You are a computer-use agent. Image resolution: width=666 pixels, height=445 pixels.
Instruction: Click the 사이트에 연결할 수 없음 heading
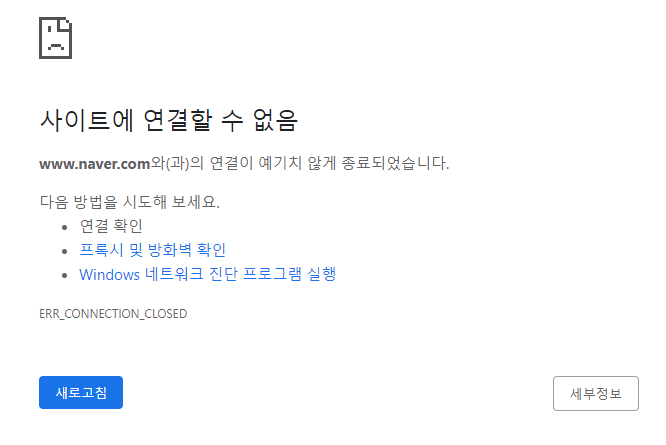(x=169, y=120)
